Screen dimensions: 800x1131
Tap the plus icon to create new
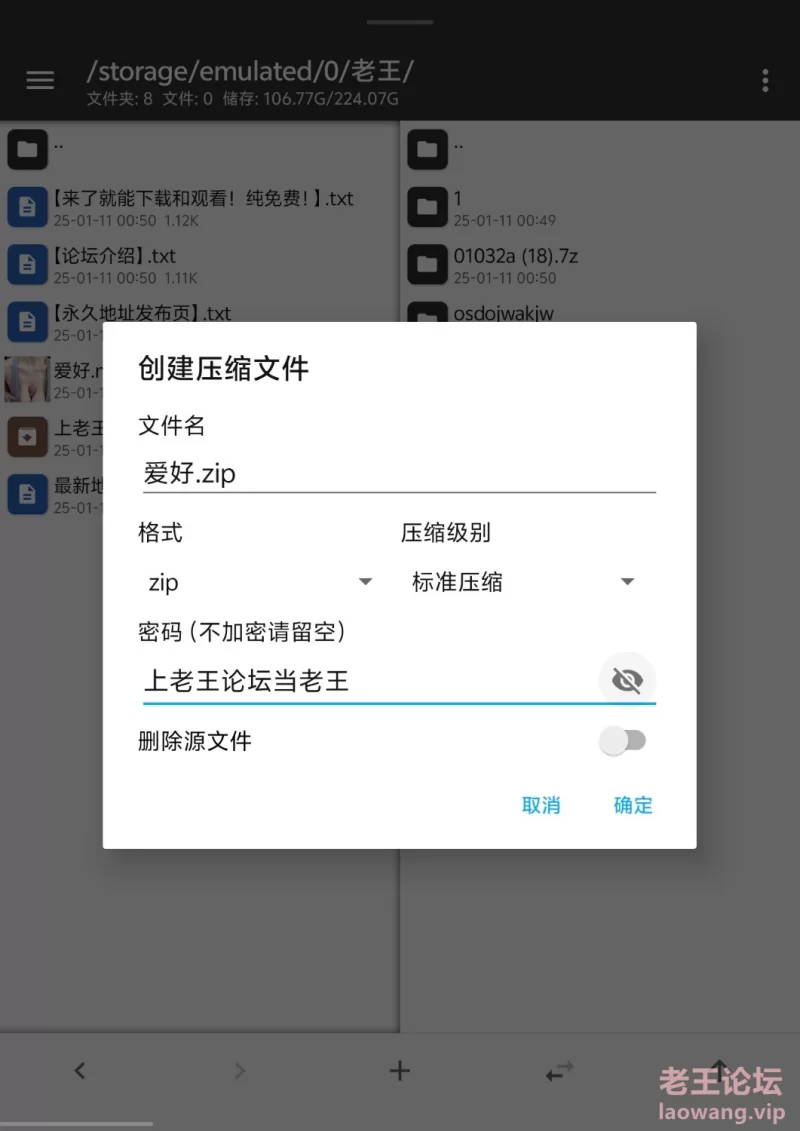point(400,1070)
